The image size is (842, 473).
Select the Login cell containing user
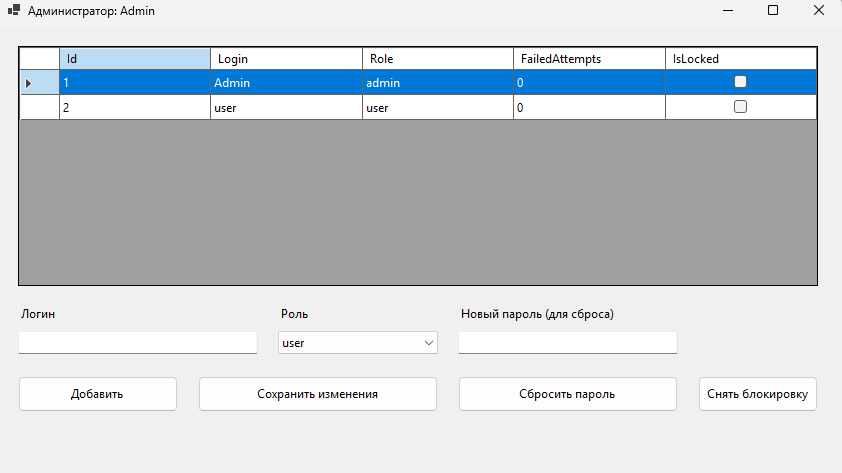pos(286,107)
